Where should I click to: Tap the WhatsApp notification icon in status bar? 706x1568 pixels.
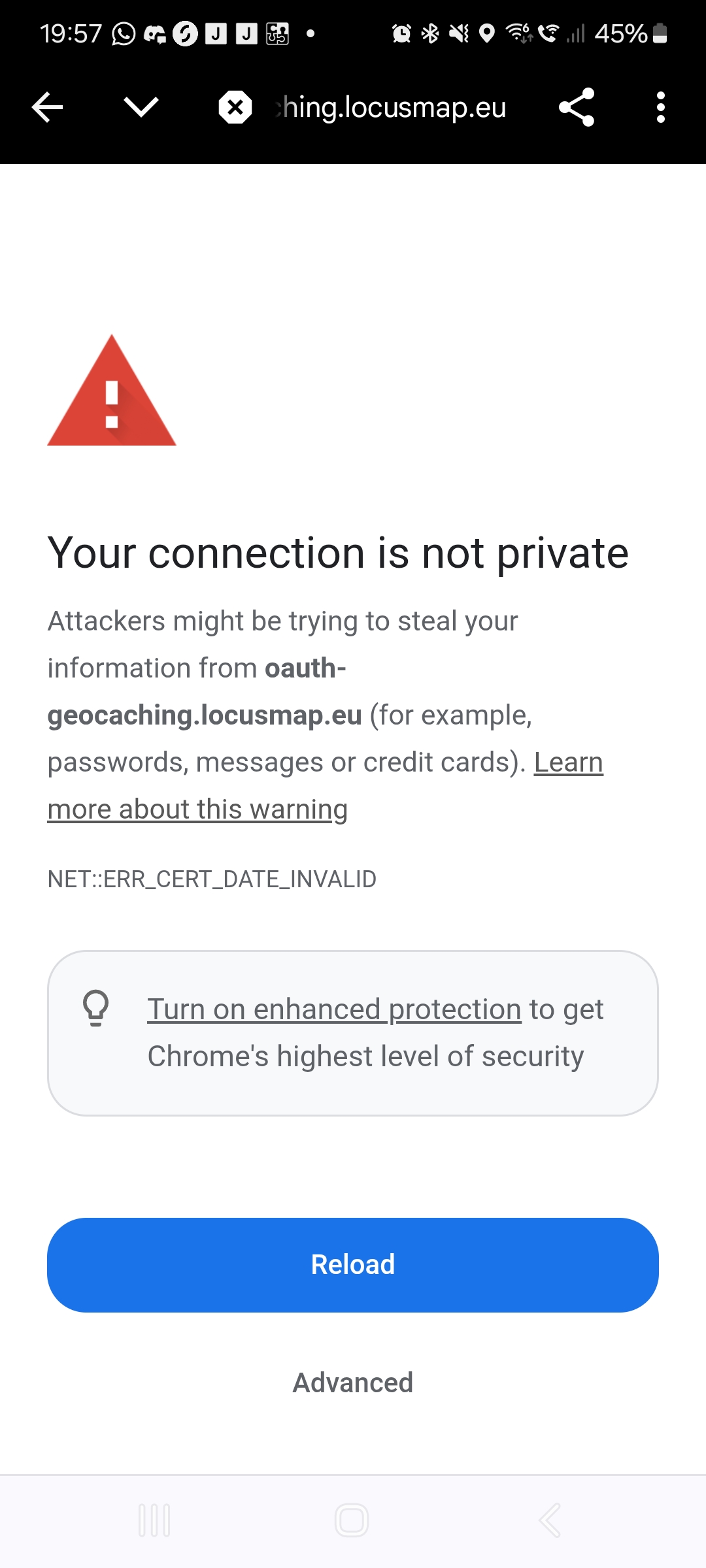tap(124, 33)
